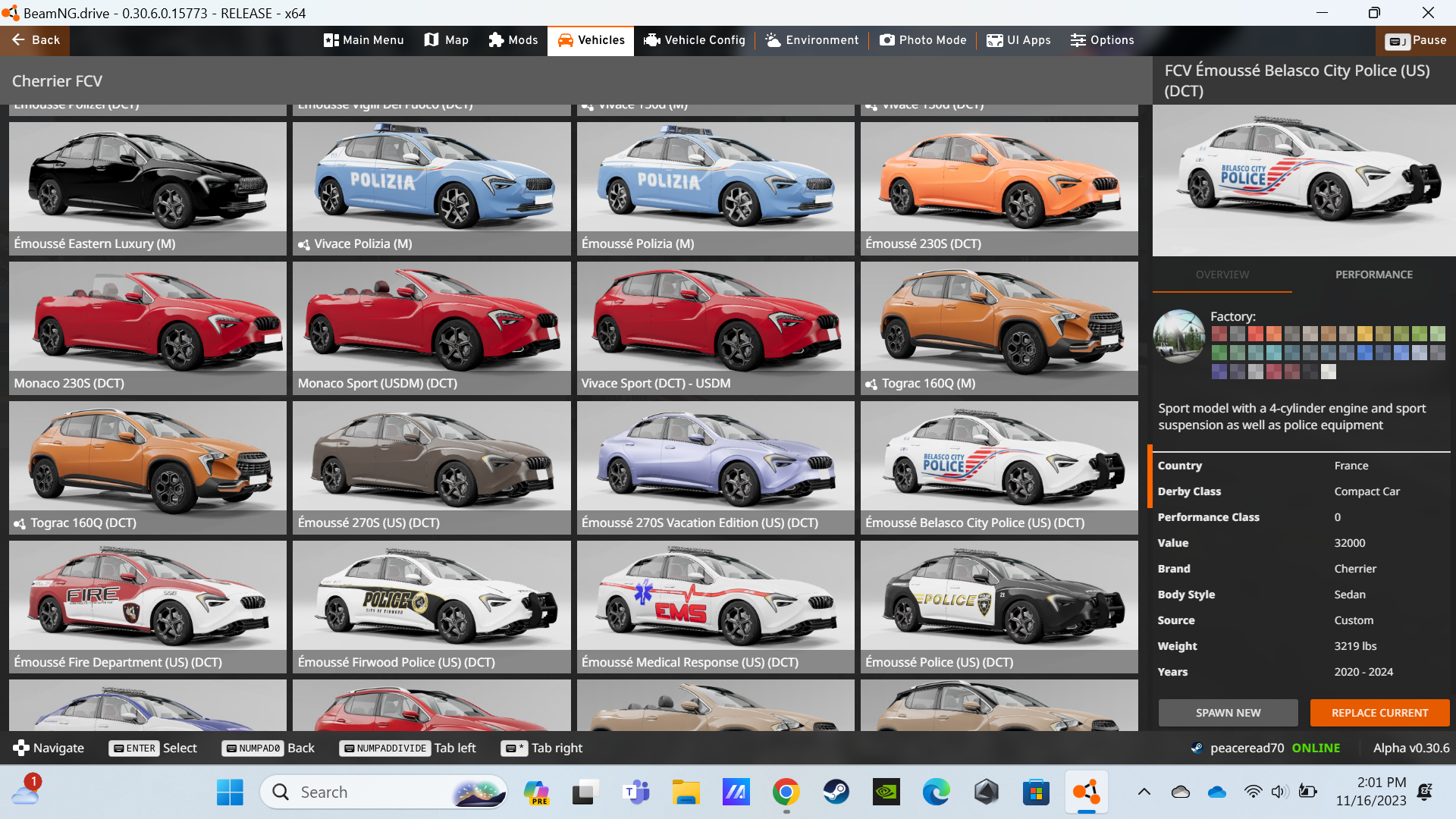Open the Environment settings
Viewport: 1456px width, 819px height.
(812, 40)
